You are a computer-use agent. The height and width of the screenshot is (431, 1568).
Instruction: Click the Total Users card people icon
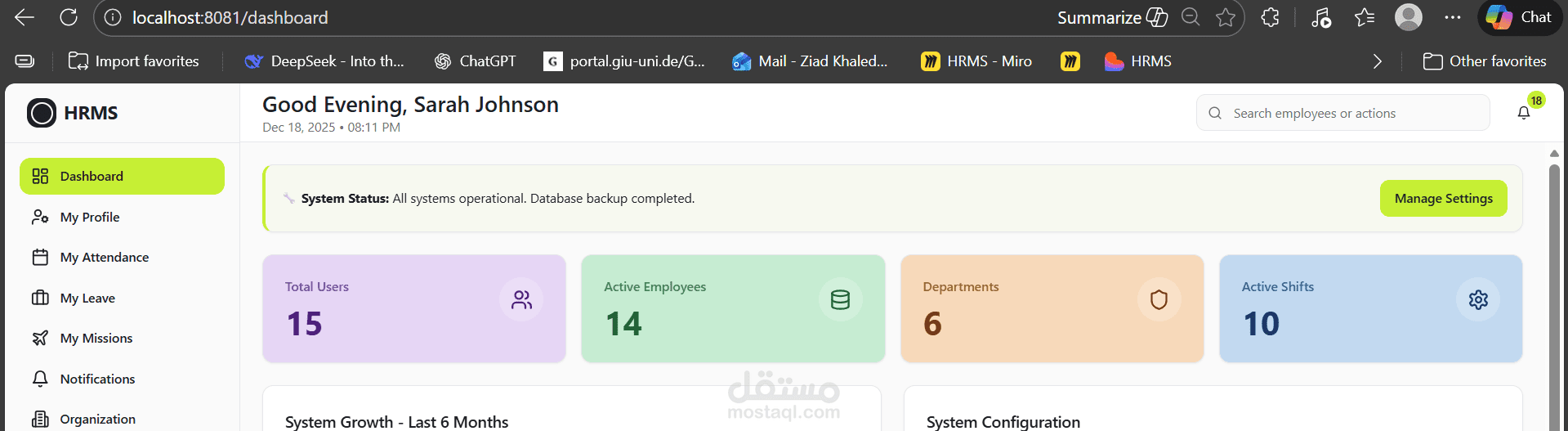[521, 299]
